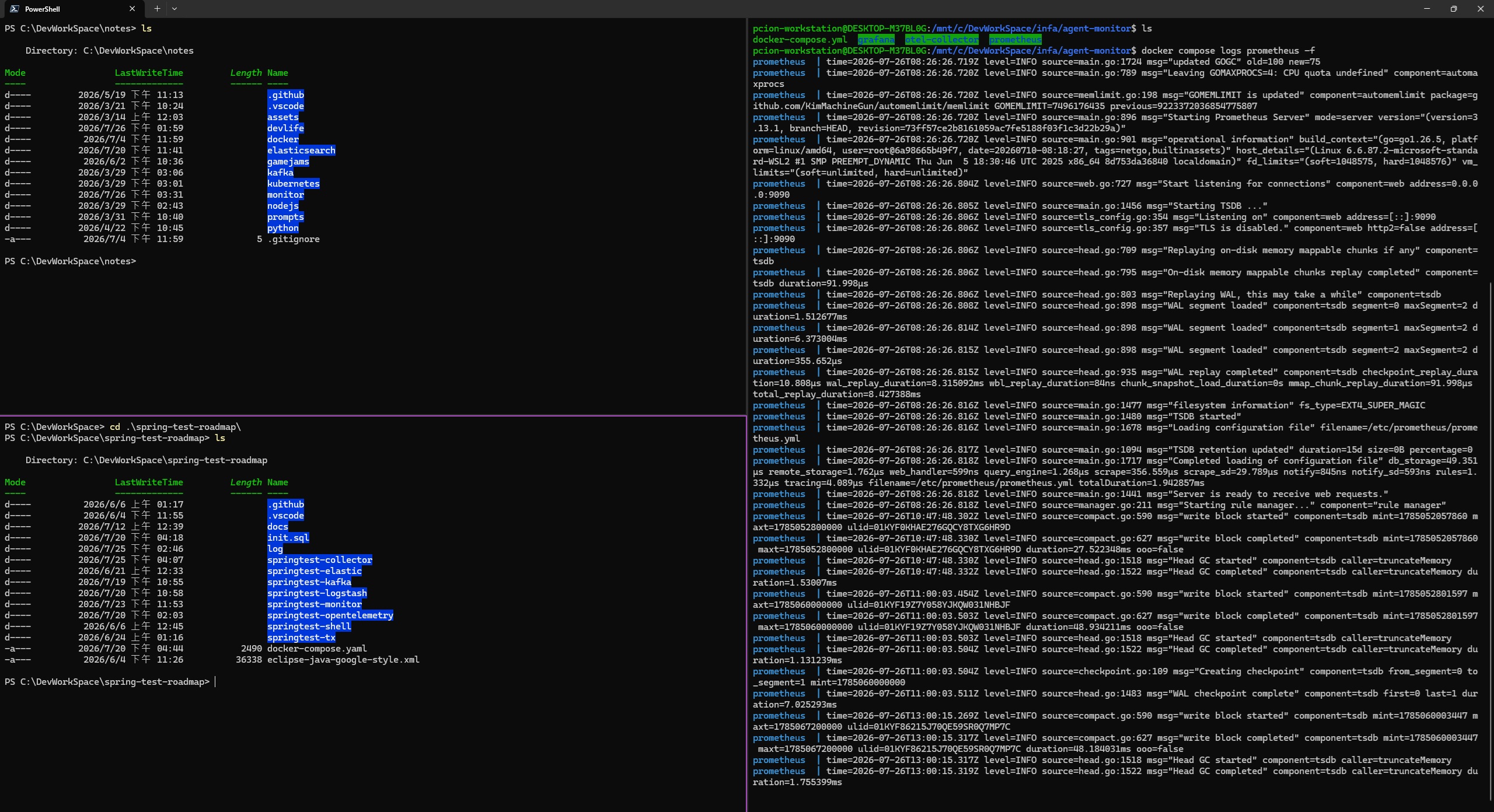Click the cd .\spring-test-roadmap\ command
Screen dimensions: 1494x812
tap(175, 427)
